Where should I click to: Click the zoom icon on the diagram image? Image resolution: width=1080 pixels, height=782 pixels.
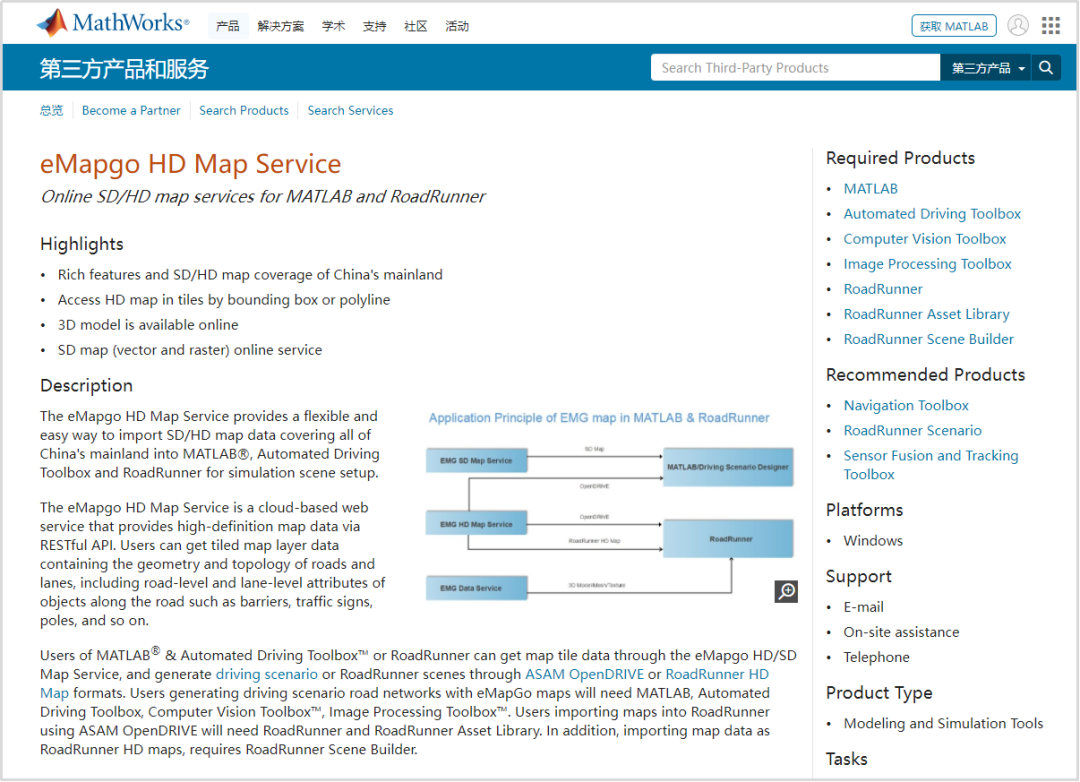click(x=786, y=591)
